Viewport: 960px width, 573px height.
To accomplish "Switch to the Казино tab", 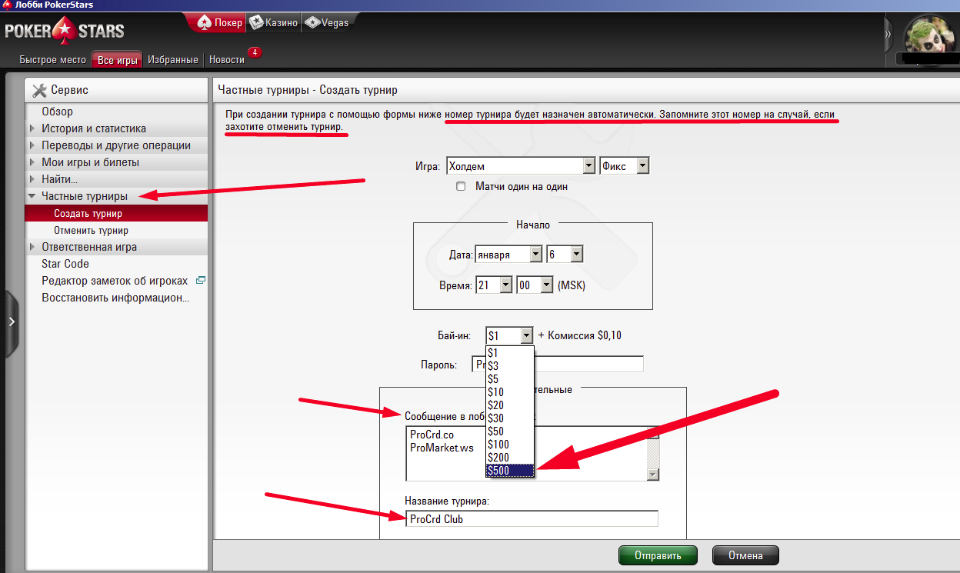I will 274,23.
